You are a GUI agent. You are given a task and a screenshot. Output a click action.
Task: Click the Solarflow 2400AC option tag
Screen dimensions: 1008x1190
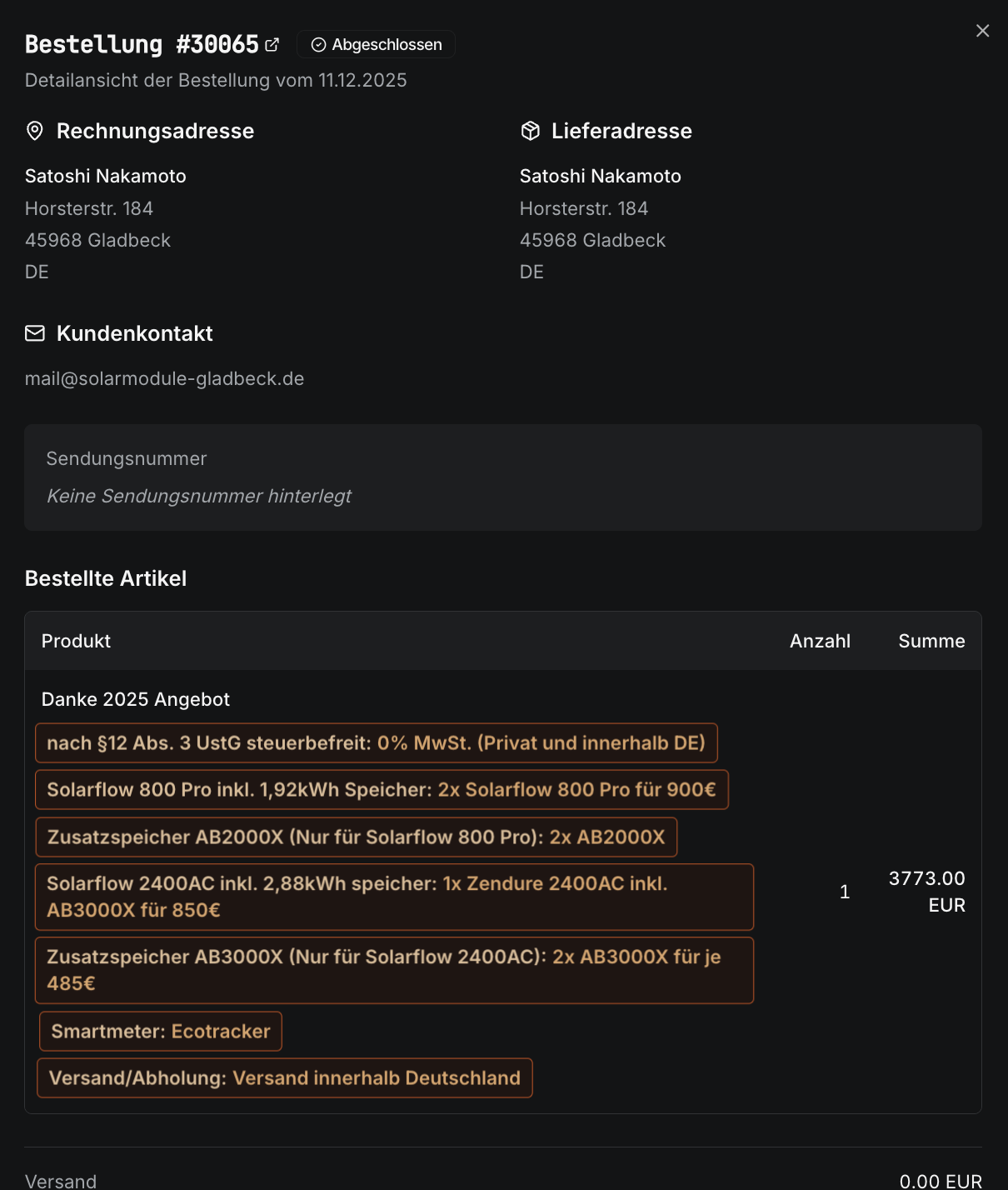394,897
